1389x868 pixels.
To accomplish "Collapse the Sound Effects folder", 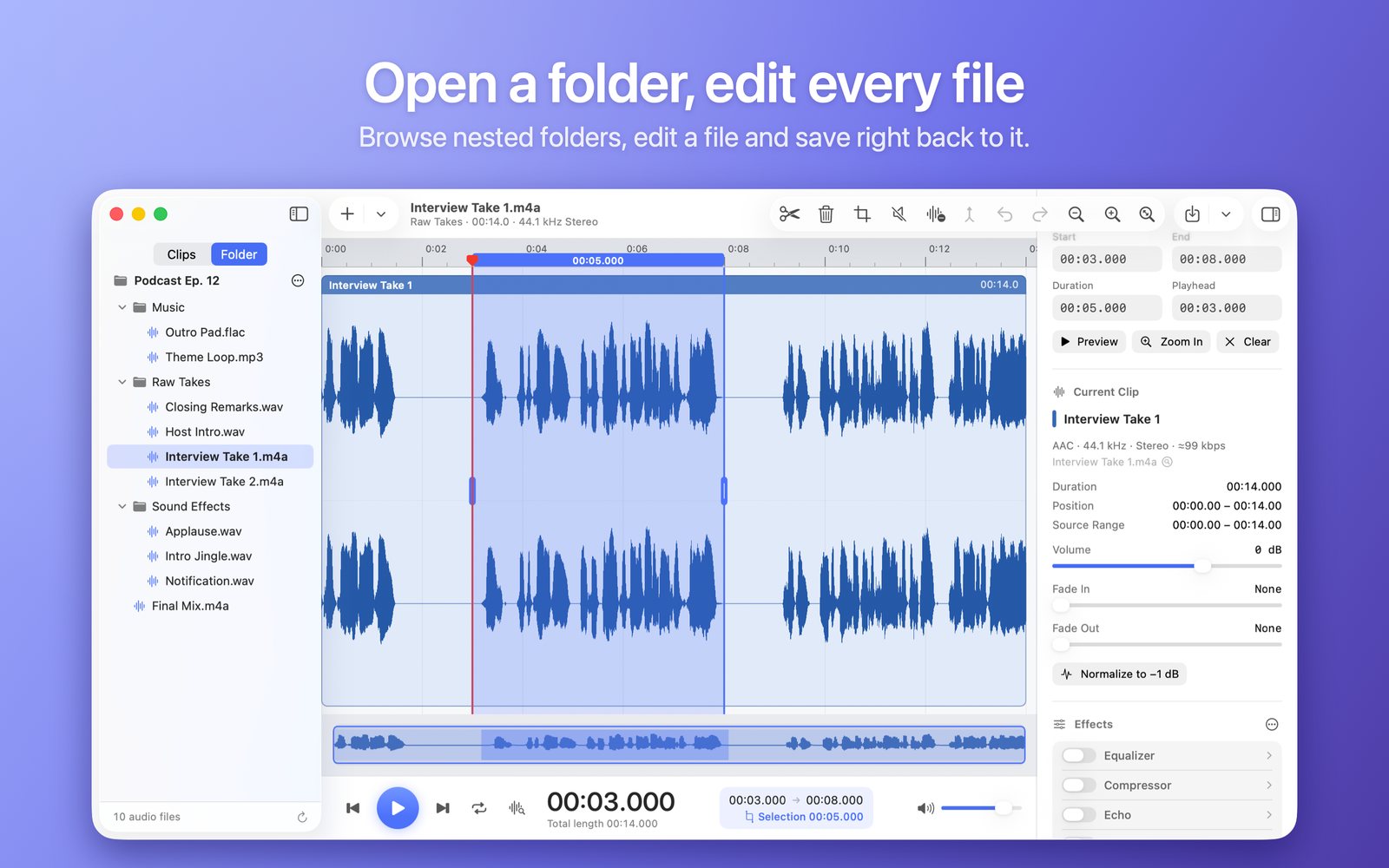I will 122,506.
